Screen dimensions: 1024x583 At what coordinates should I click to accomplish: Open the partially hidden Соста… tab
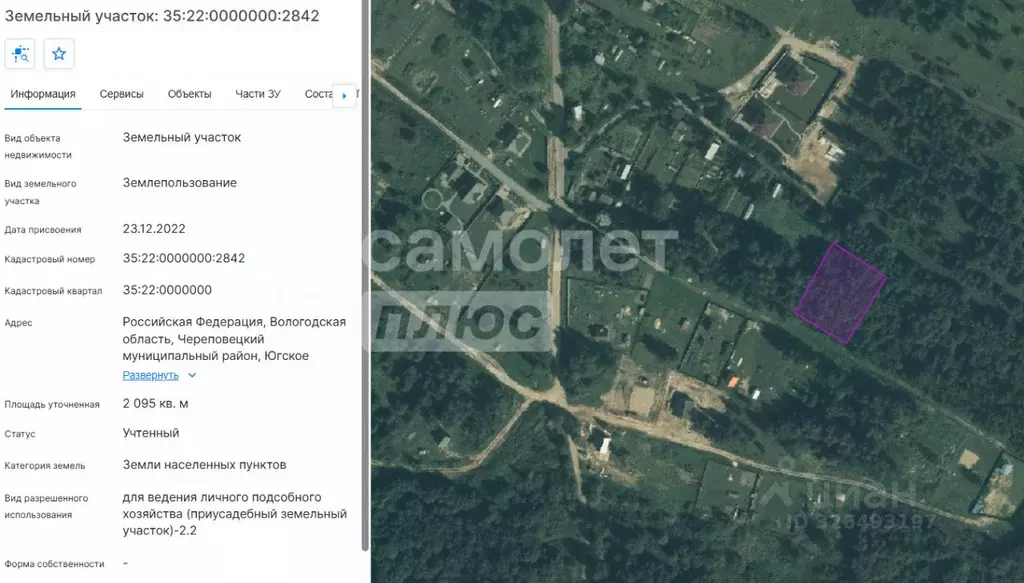click(x=317, y=94)
